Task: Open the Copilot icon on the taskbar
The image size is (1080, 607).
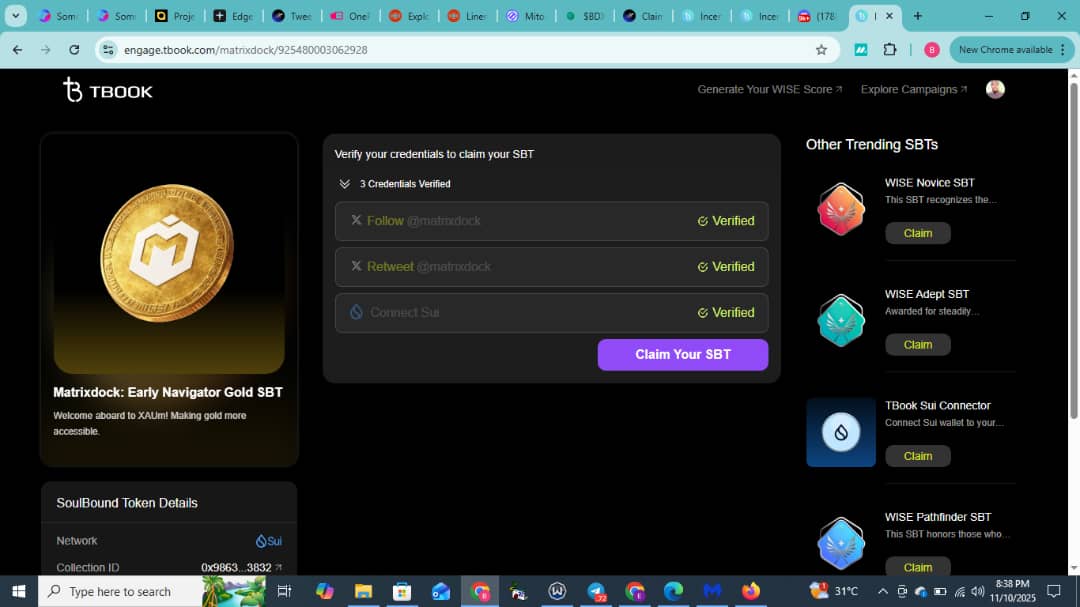Action: tap(324, 591)
